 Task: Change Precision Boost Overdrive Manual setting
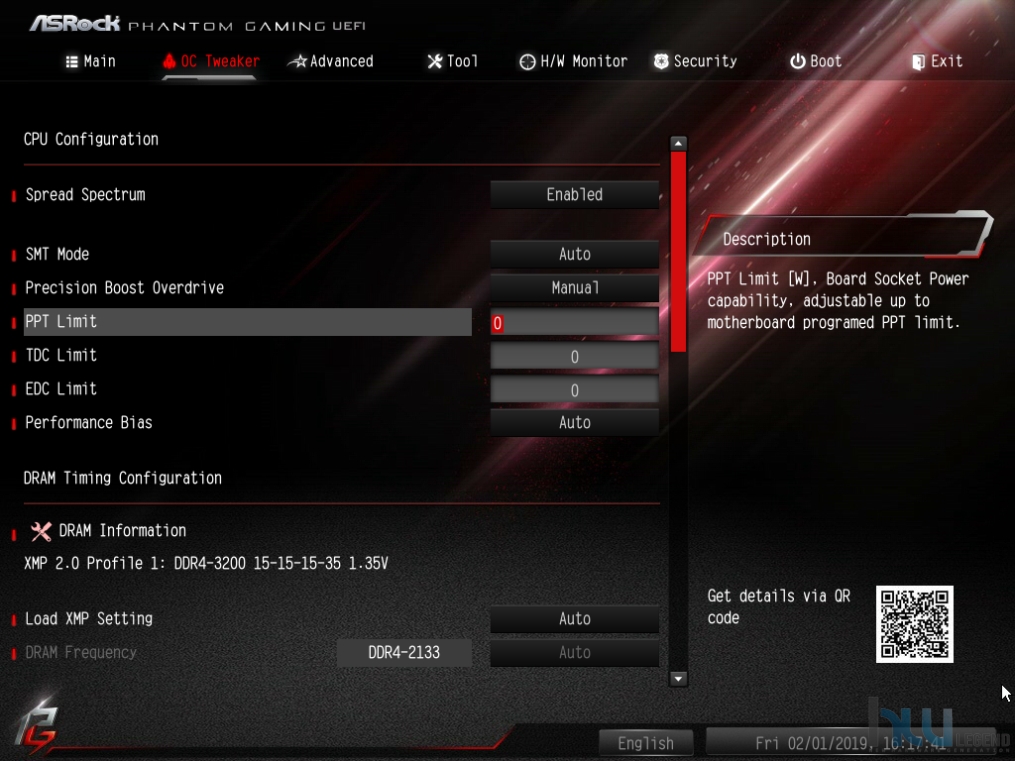click(574, 288)
